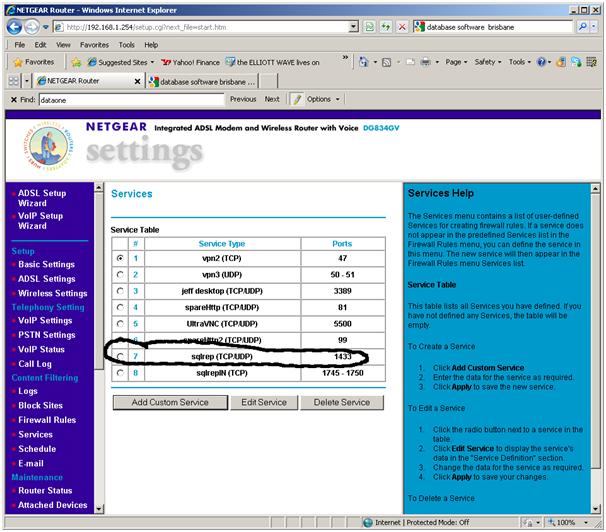Click the Compatibility View icon in address bar

tap(369, 27)
